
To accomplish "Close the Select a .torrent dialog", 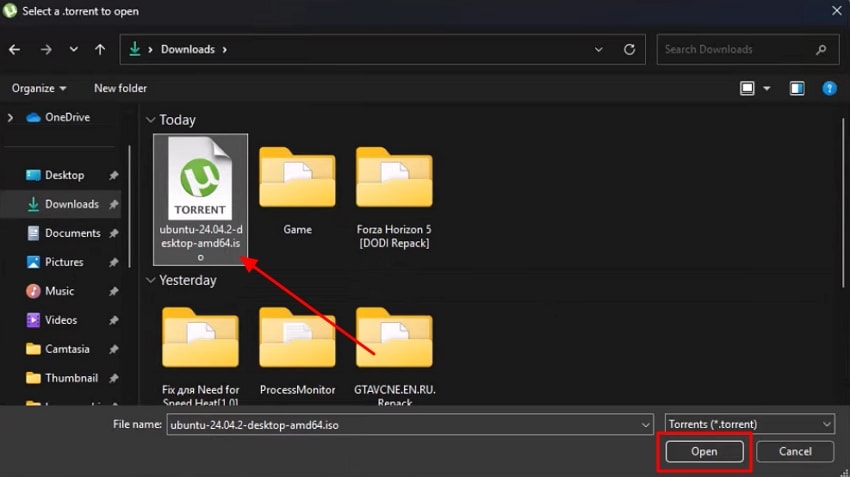I will coord(836,11).
